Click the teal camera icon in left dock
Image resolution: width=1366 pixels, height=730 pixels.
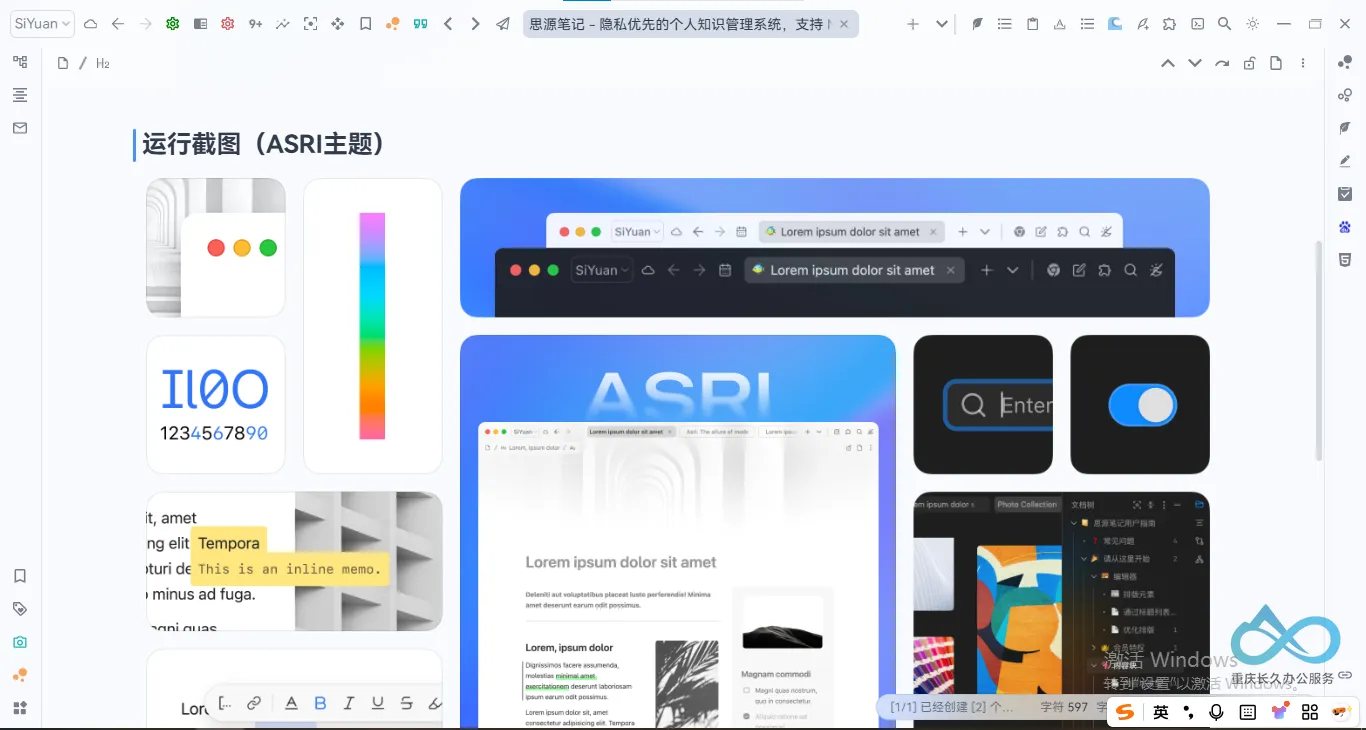point(20,642)
